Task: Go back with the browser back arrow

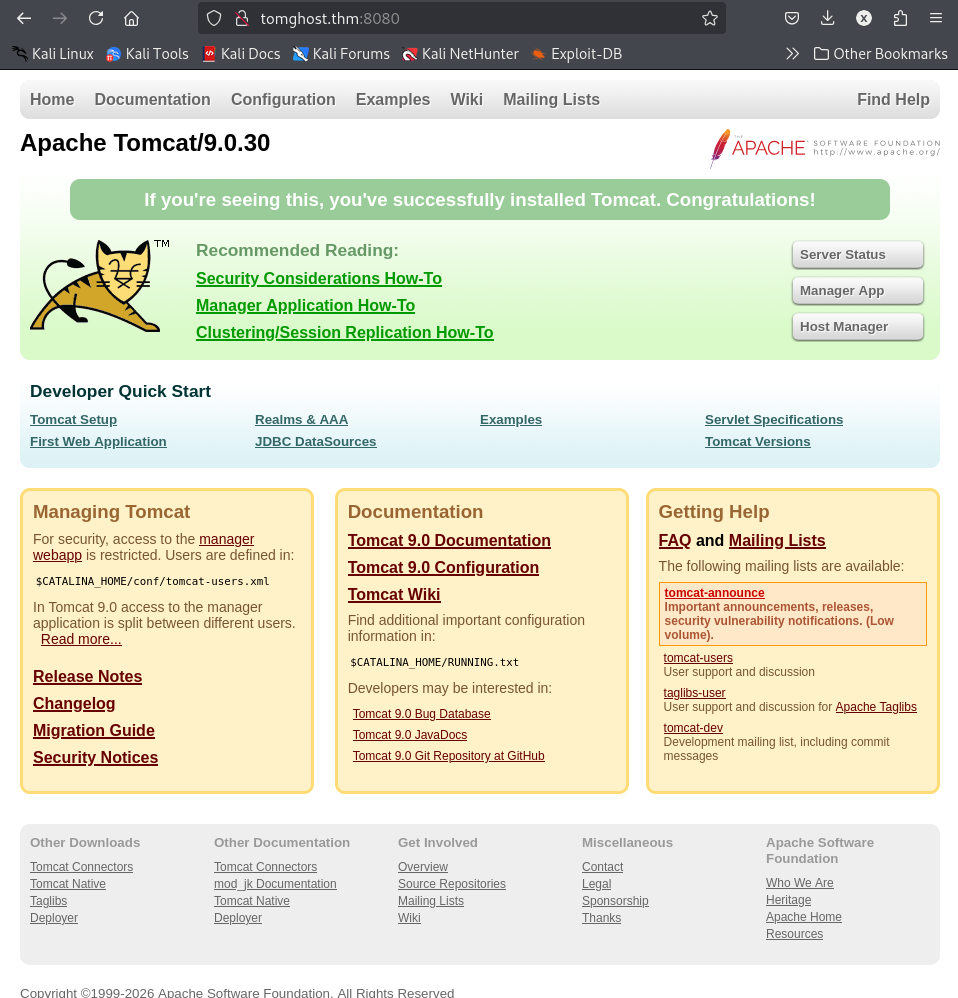Action: (24, 18)
